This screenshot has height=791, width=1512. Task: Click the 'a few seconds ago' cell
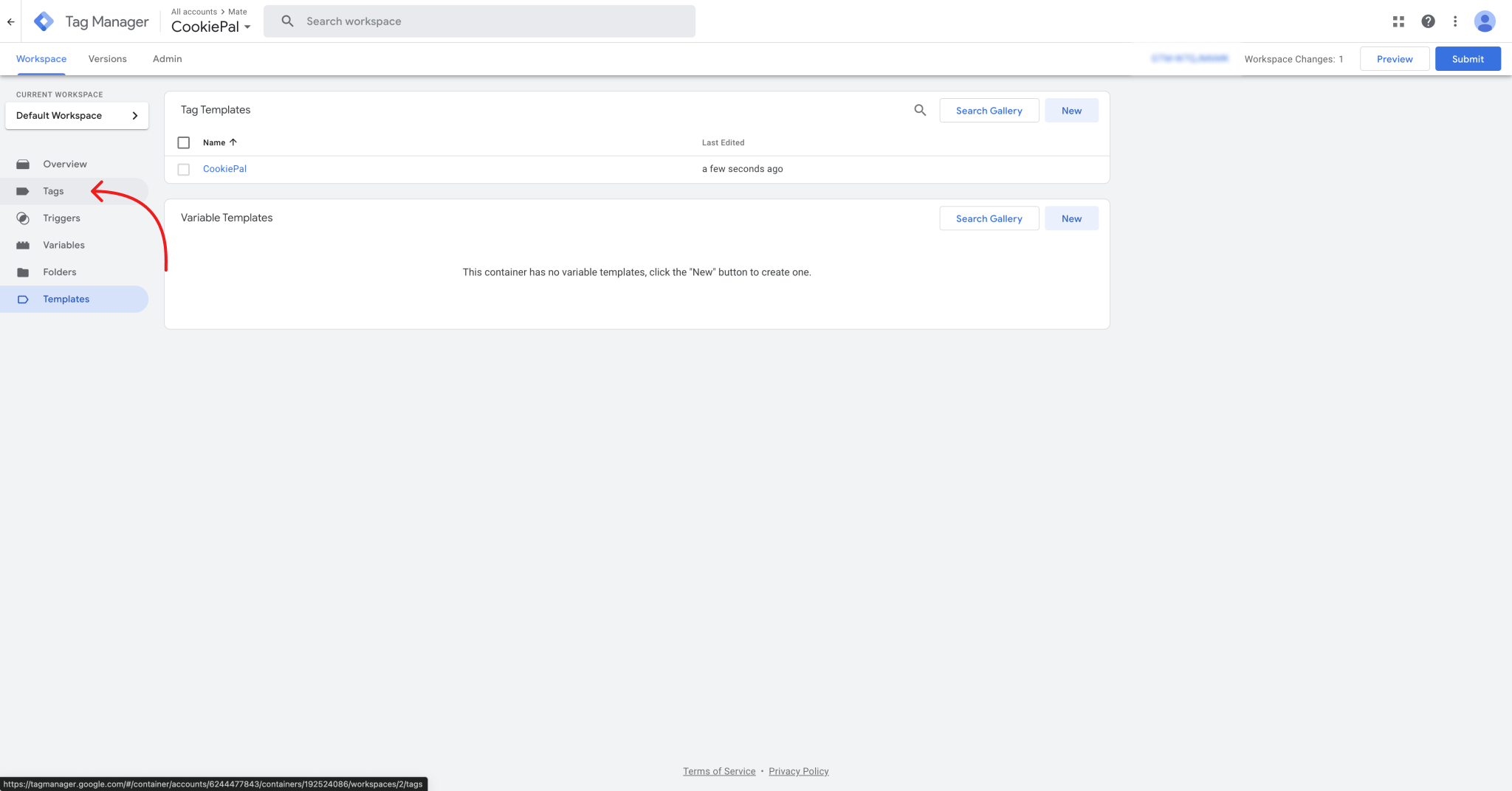(742, 169)
